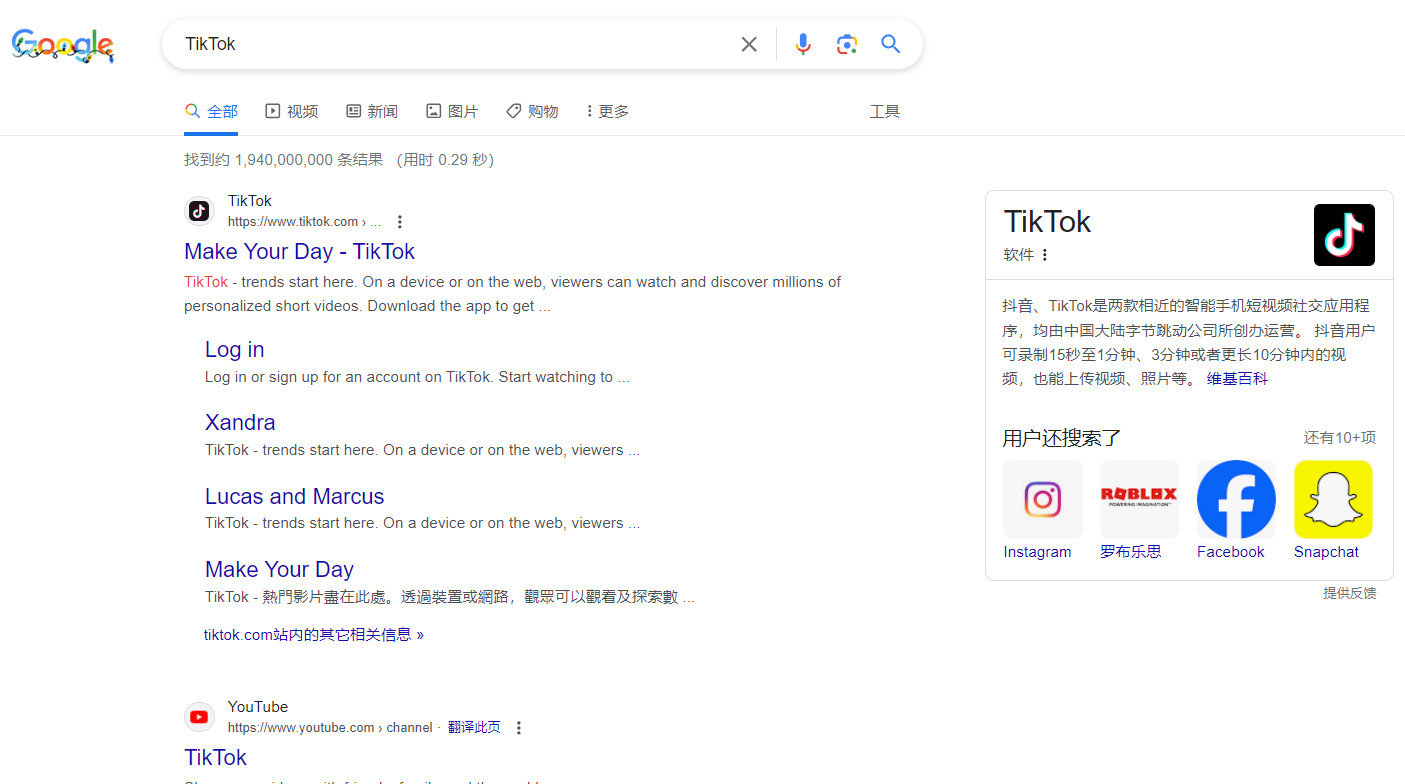Screen dimensions: 1405x784
Task: Switch to the 图片 tab
Action: (452, 111)
